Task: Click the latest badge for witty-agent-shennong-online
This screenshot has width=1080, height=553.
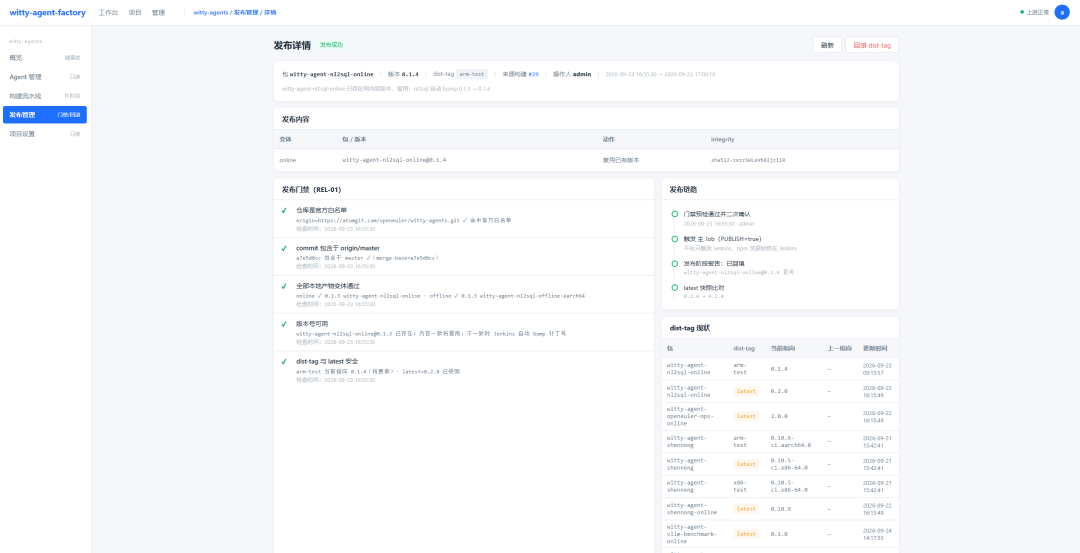Action: coord(746,509)
